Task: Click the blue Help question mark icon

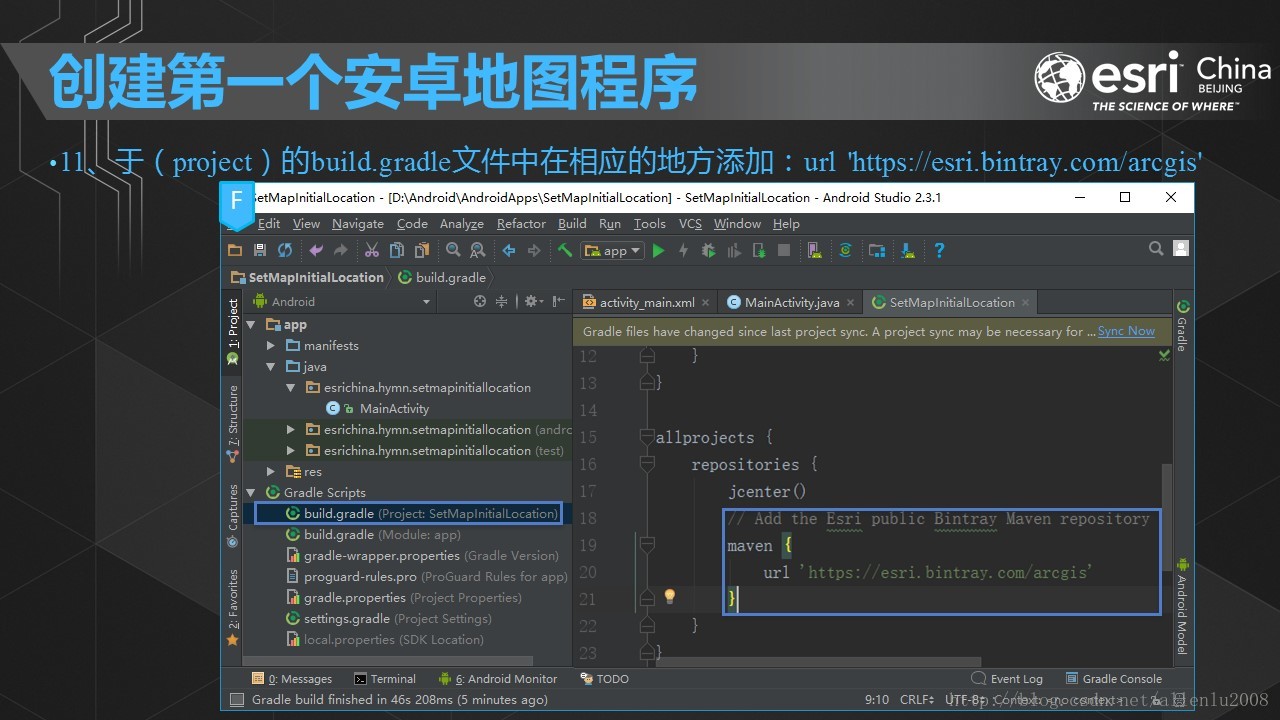Action: (939, 250)
